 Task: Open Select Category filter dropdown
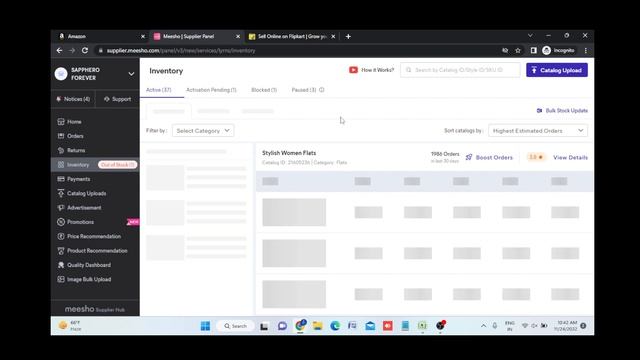coord(203,131)
